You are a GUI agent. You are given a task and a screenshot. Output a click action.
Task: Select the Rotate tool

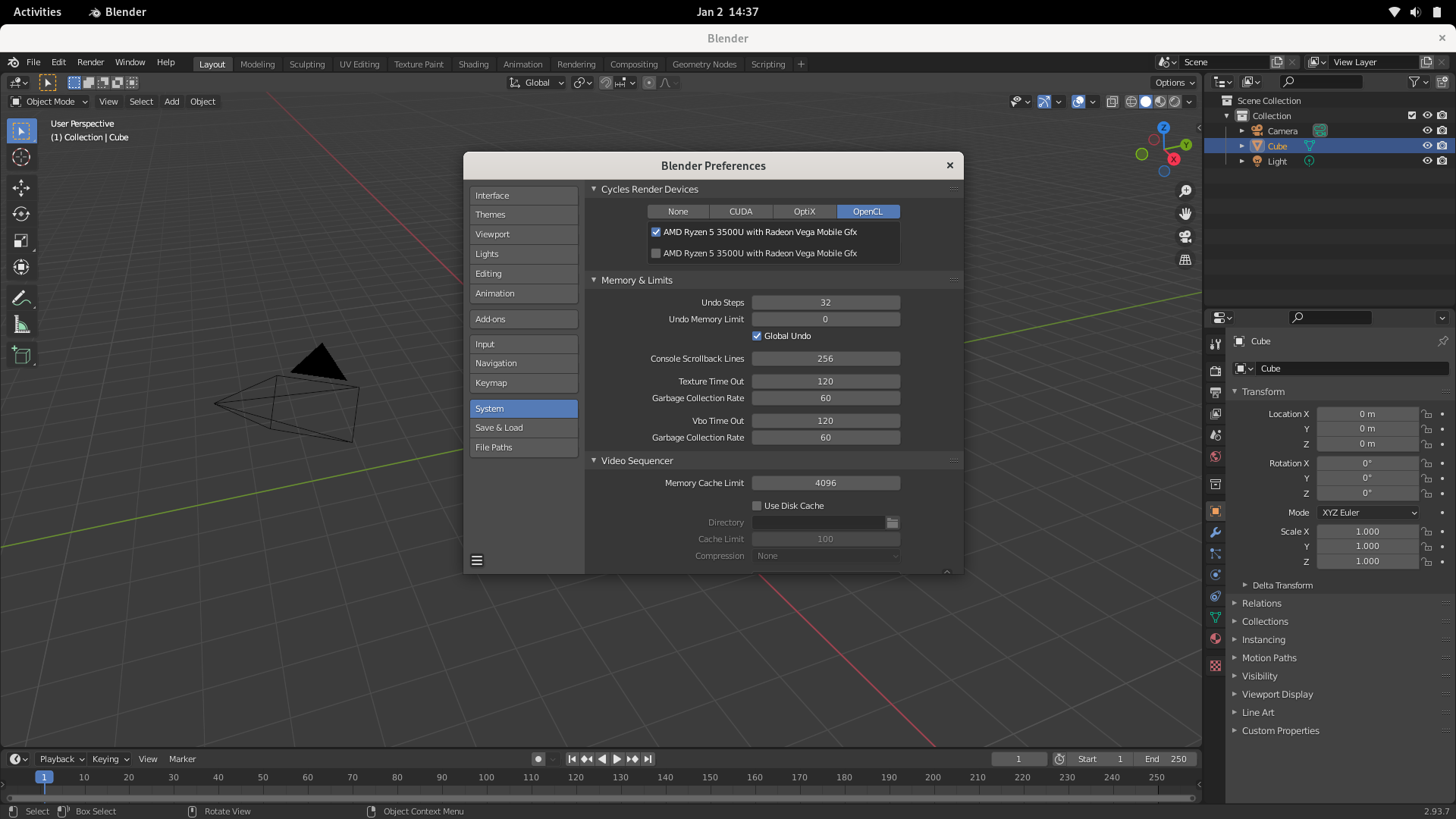21,215
